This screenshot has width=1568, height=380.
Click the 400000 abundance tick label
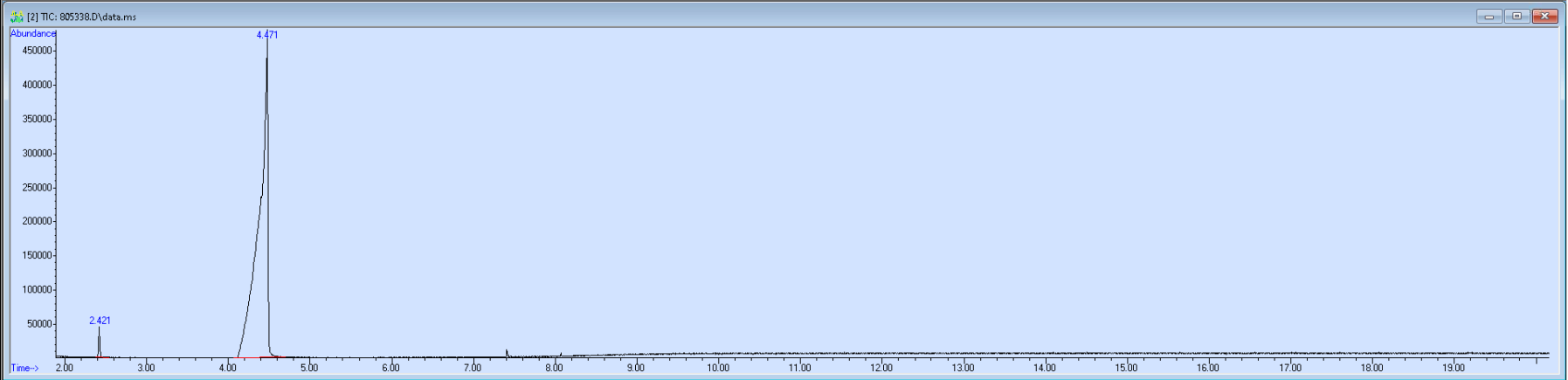(38, 85)
